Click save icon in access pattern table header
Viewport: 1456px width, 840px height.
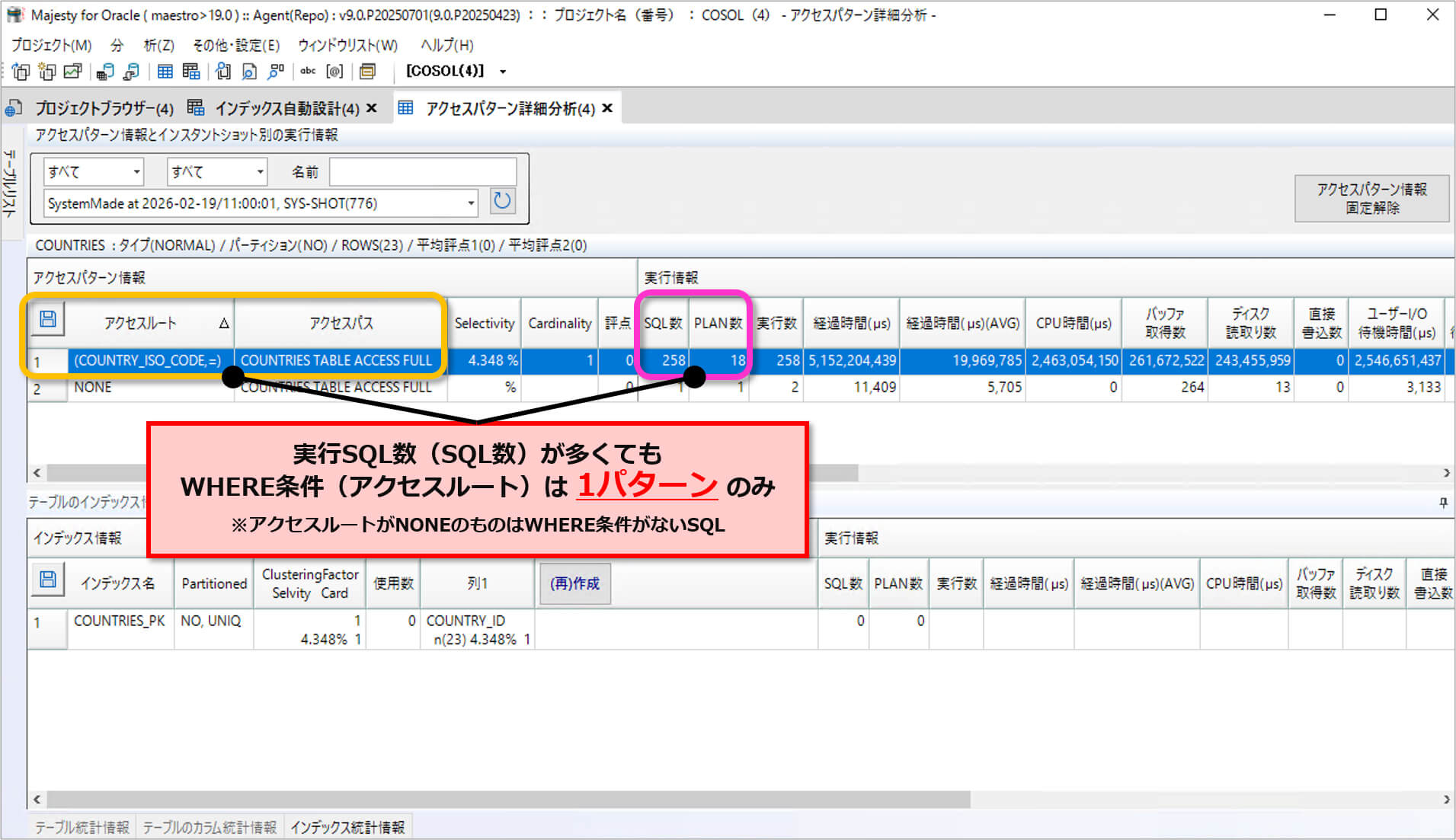coord(47,320)
